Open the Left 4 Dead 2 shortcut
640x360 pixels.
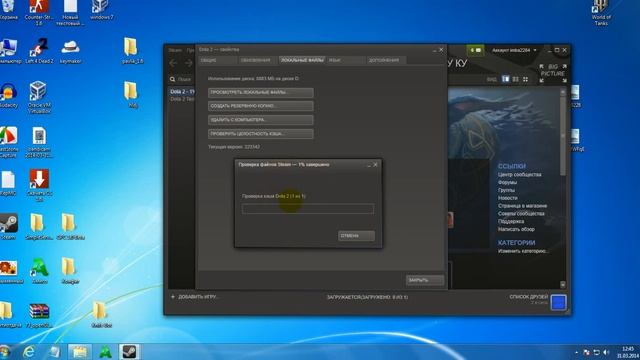39,51
